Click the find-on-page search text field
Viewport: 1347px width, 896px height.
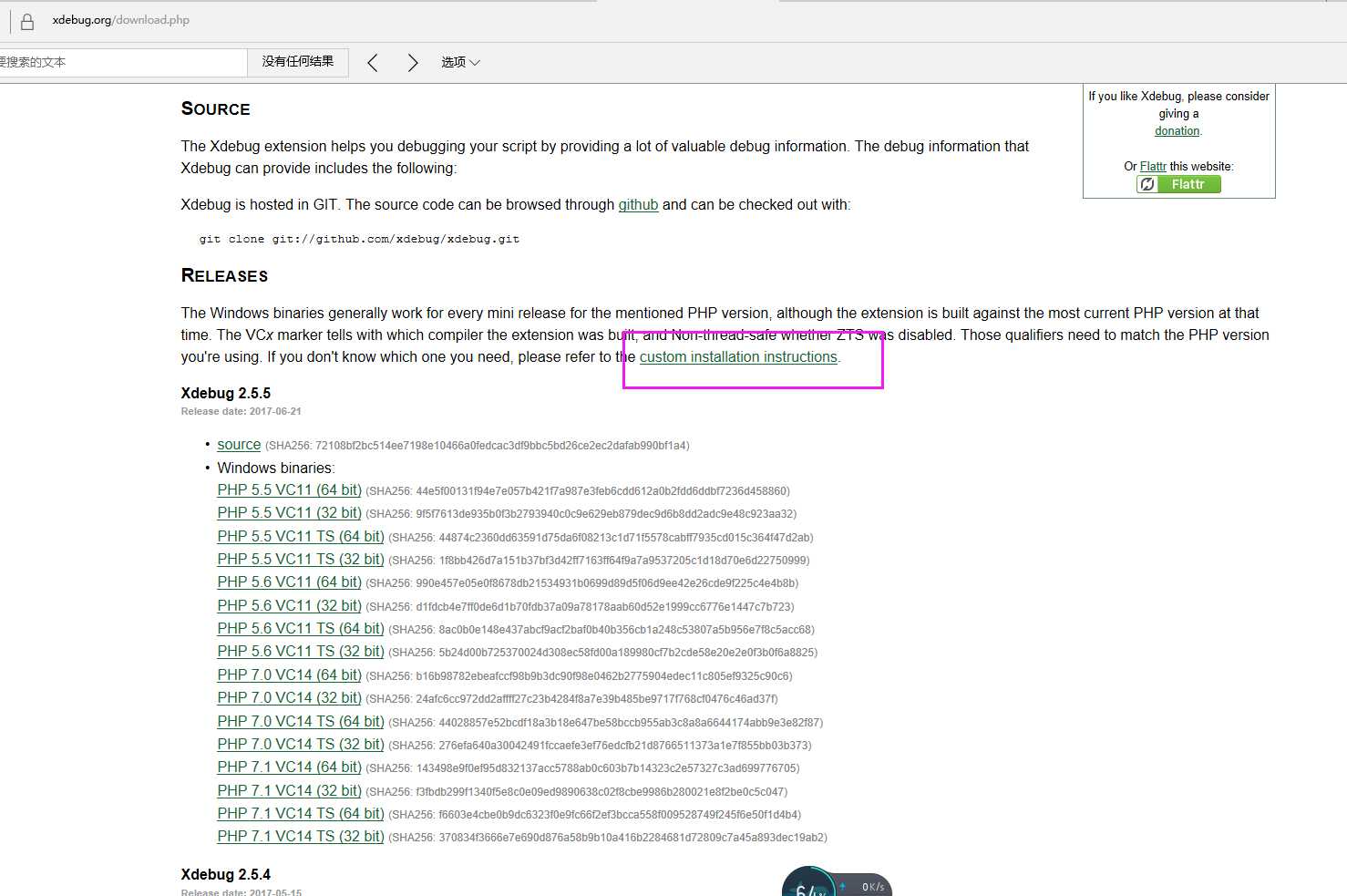point(123,62)
